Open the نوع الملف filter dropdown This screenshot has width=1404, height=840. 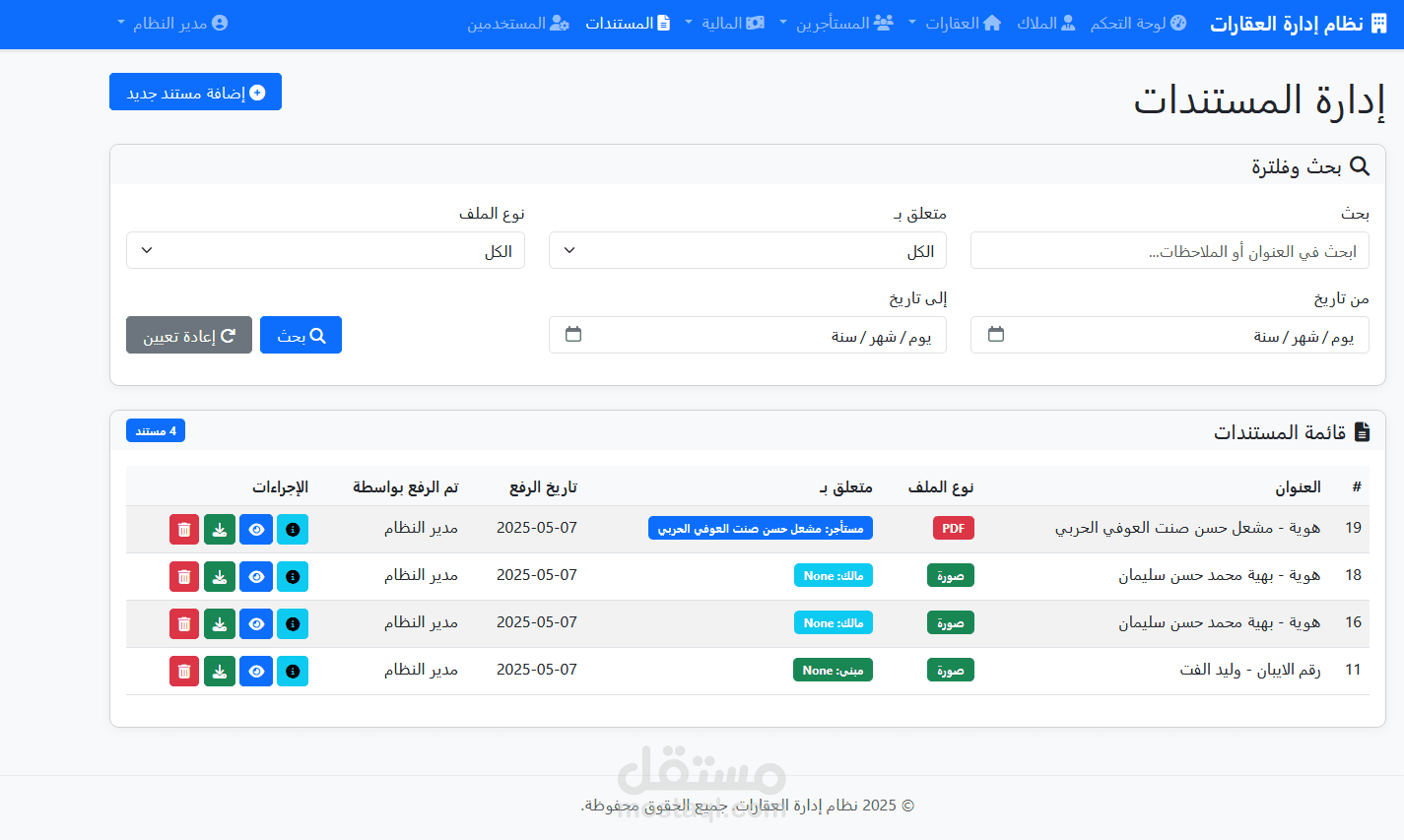[325, 250]
